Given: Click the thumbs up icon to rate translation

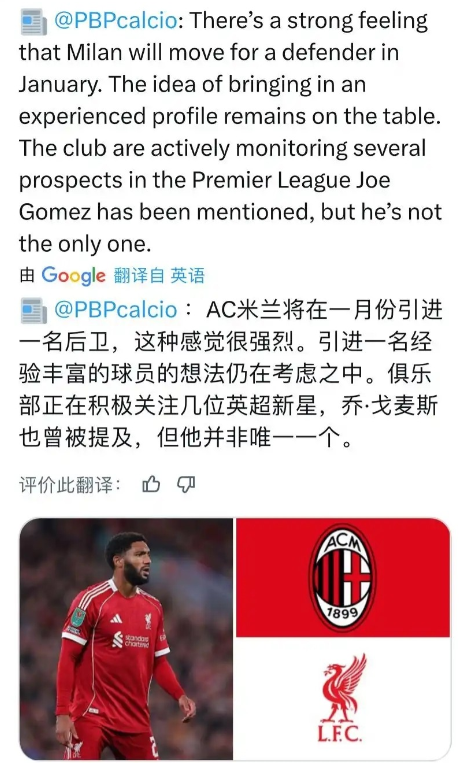Looking at the screenshot, I should point(151,484).
